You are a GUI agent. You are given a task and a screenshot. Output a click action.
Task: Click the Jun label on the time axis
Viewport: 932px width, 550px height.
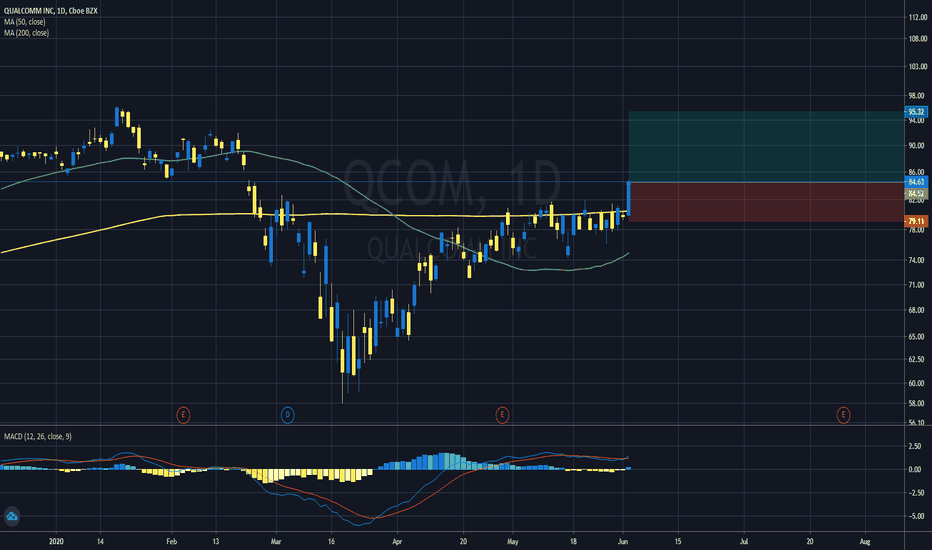click(623, 542)
